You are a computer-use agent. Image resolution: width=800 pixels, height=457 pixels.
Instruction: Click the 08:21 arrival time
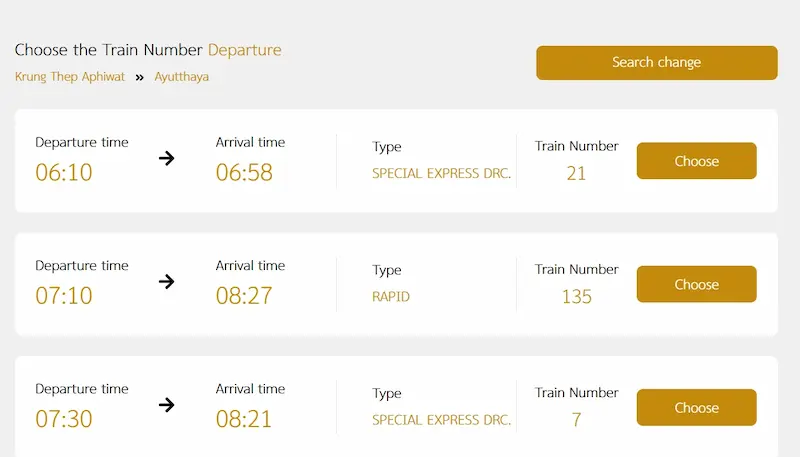tap(244, 419)
